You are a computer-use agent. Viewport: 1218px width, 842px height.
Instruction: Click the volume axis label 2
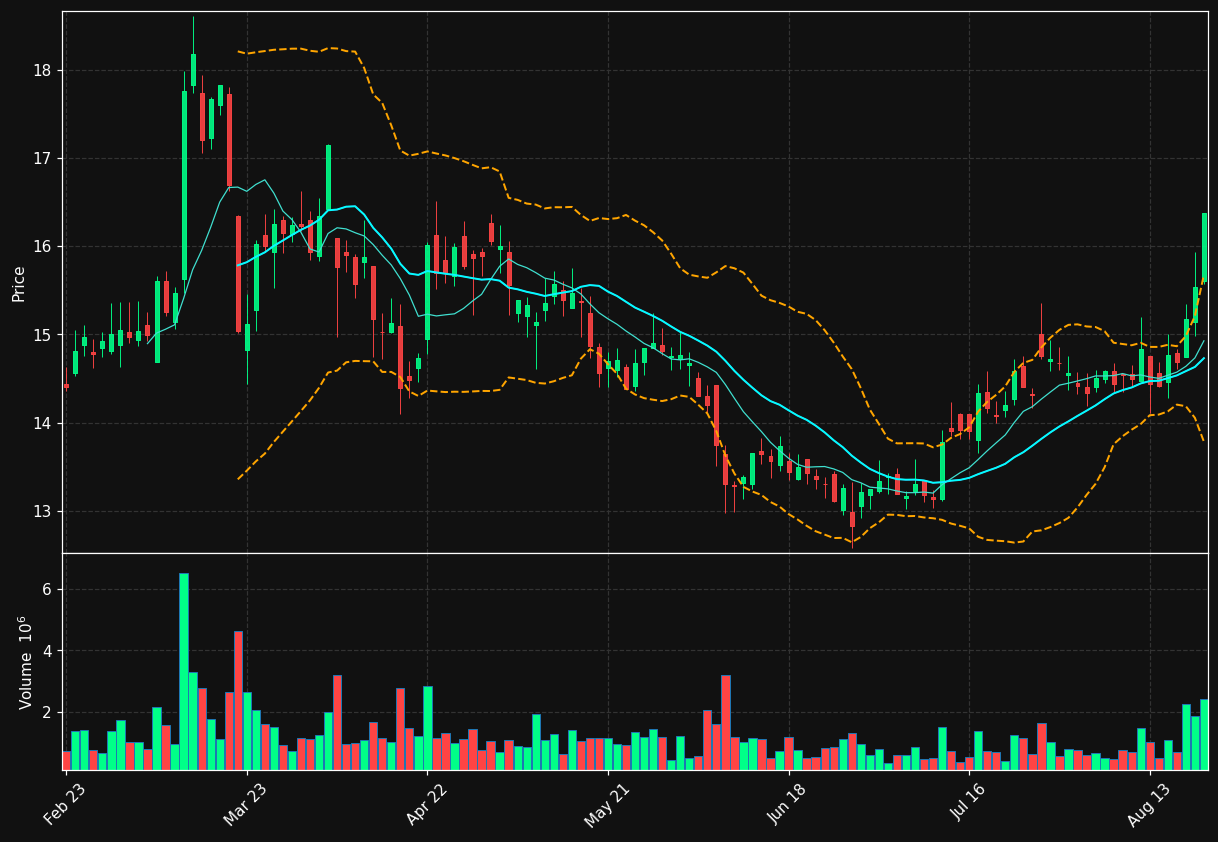point(47,713)
